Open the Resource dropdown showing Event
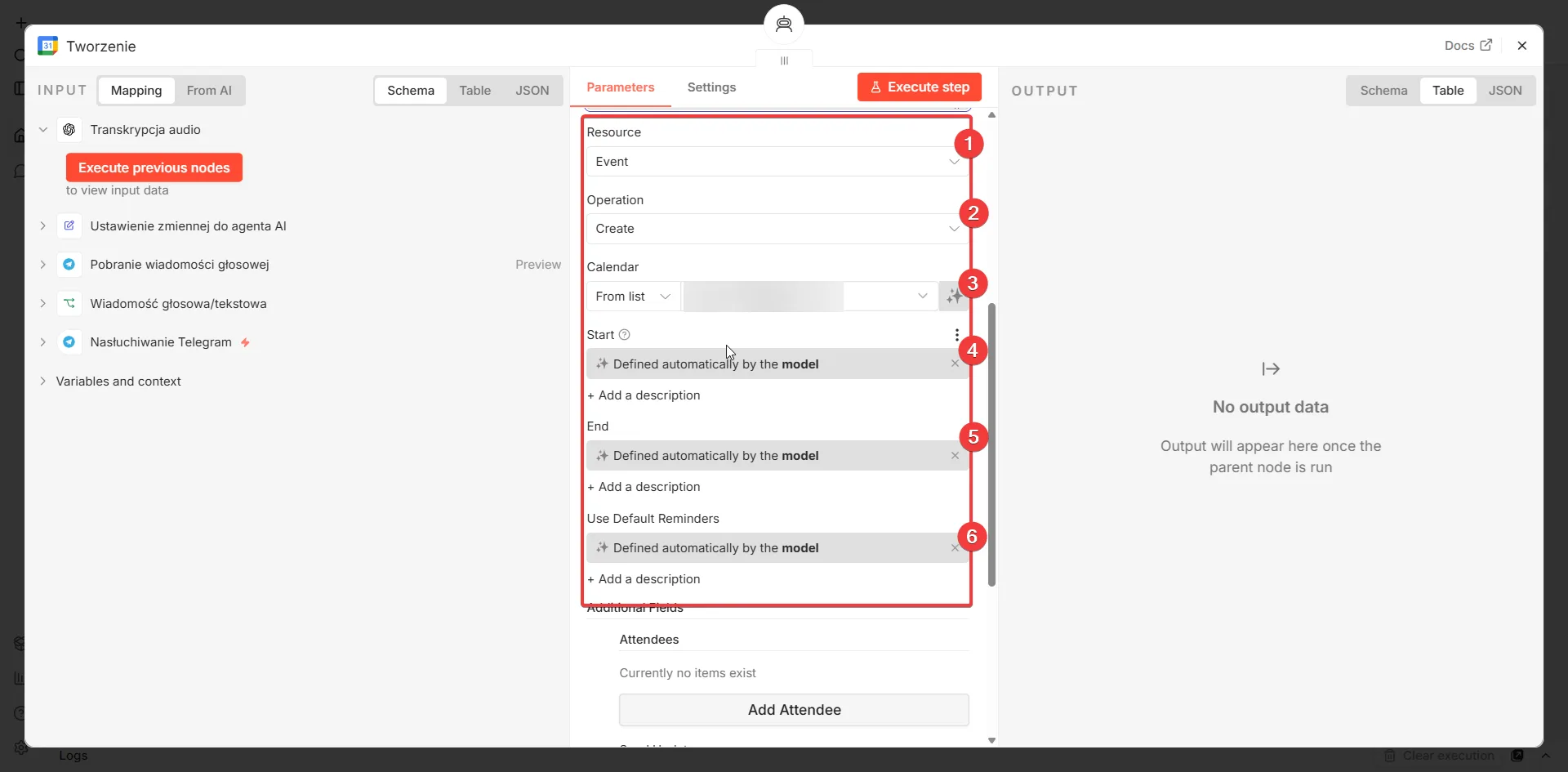The image size is (1568, 772). (777, 162)
